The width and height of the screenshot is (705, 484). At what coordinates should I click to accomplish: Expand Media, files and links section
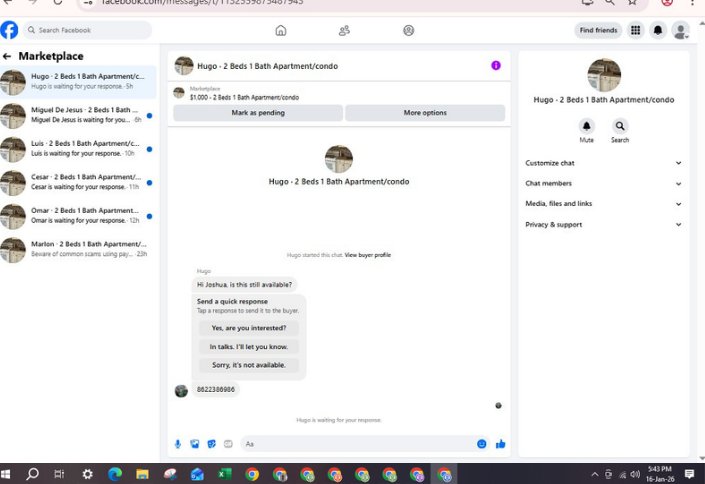[x=603, y=204]
